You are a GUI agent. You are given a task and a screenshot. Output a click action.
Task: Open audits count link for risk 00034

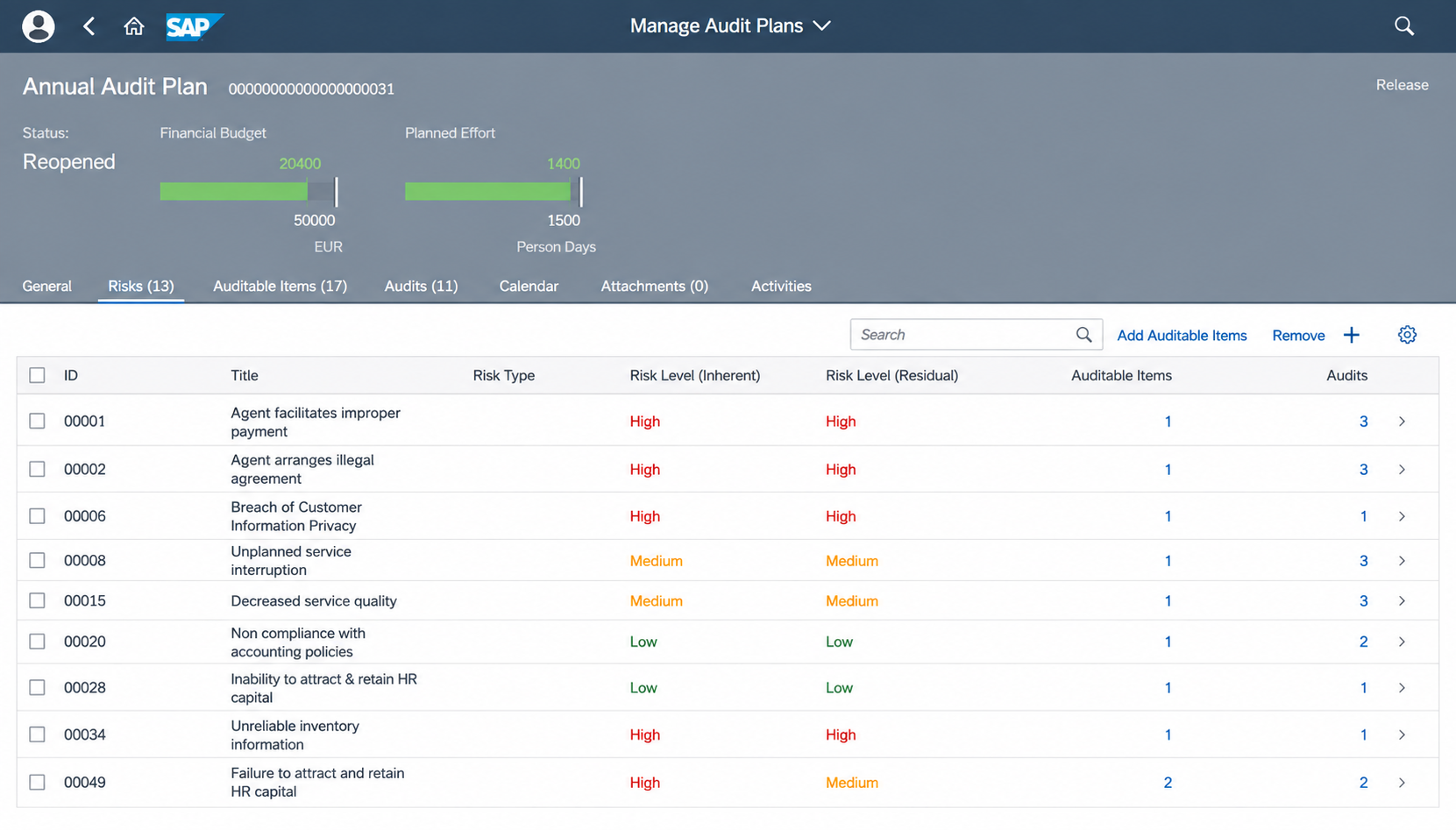click(1363, 734)
